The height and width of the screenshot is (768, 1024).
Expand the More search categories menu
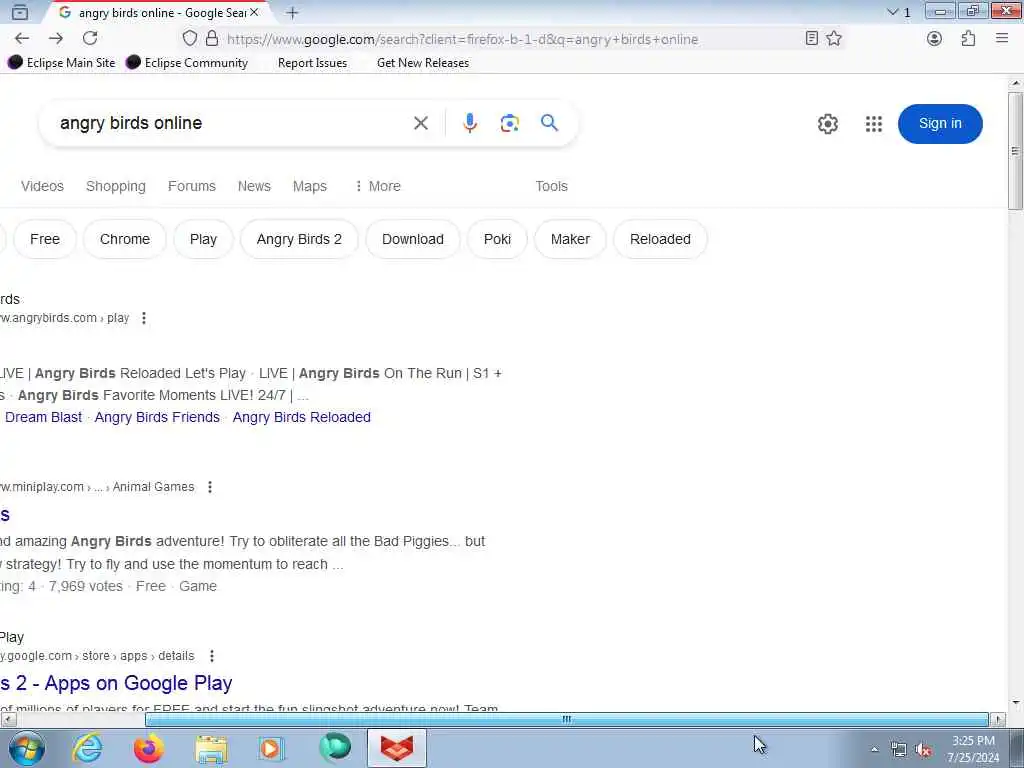[377, 186]
